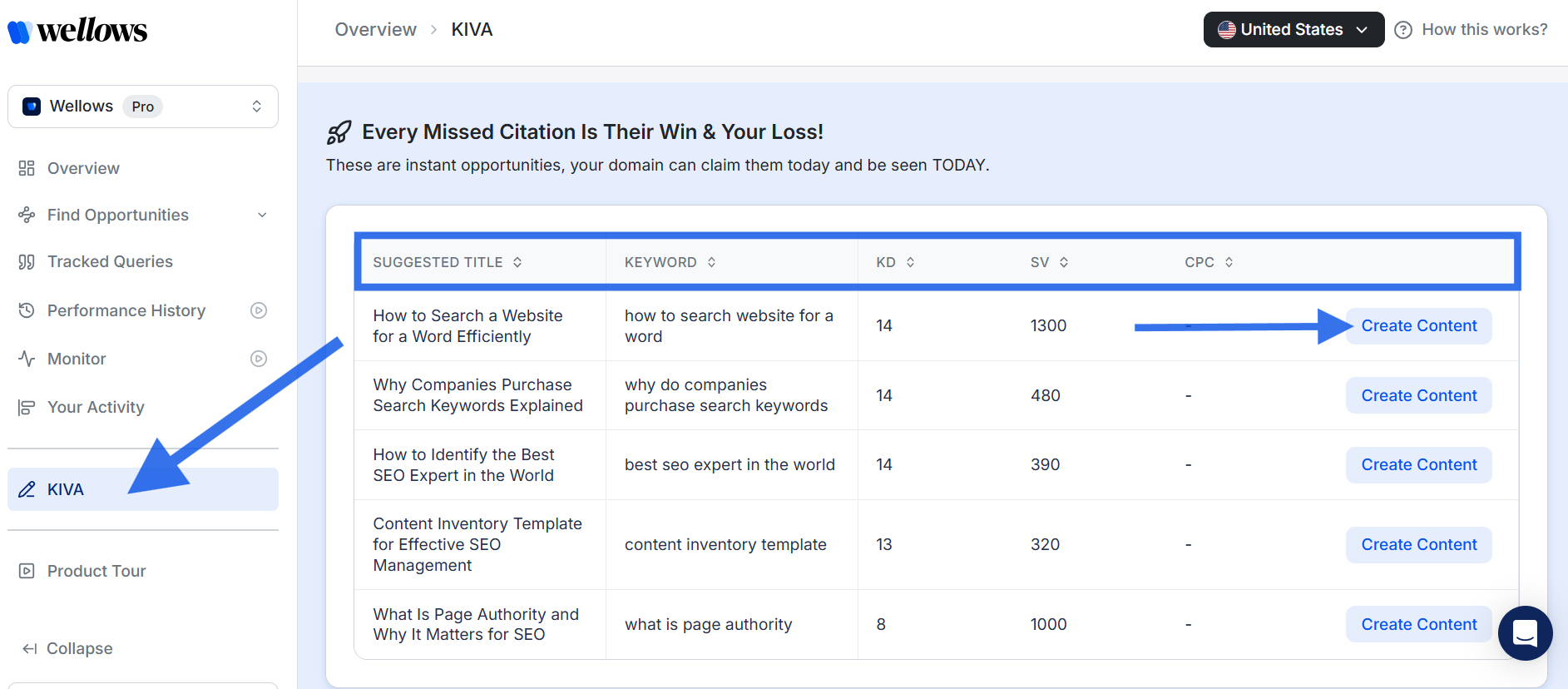Image resolution: width=1568 pixels, height=689 pixels.
Task: Open the chat support bubble
Action: coord(1524,633)
